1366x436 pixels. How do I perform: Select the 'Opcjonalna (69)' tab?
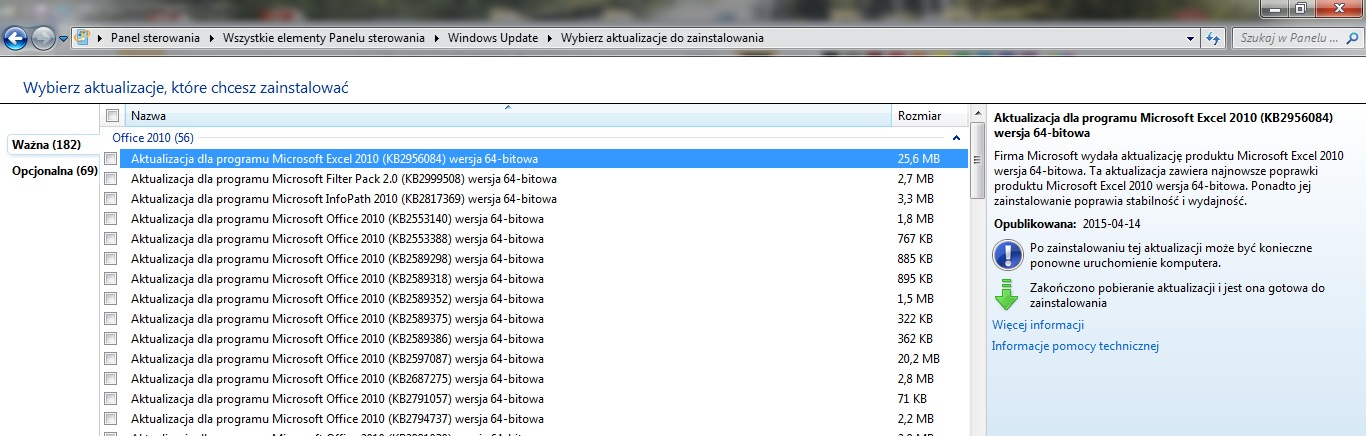pyautogui.click(x=55, y=171)
